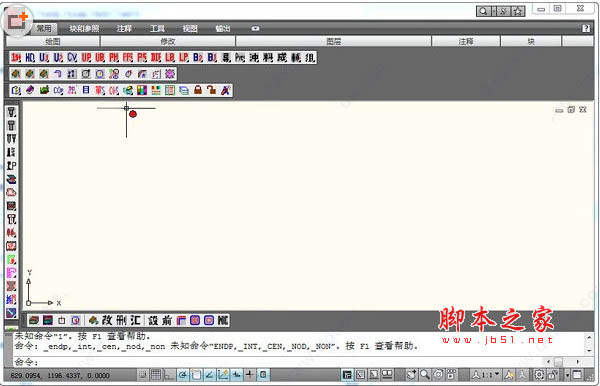Viewport: 600px width, 386px height.
Task: Click the HD die tool icon
Action: pos(30,58)
